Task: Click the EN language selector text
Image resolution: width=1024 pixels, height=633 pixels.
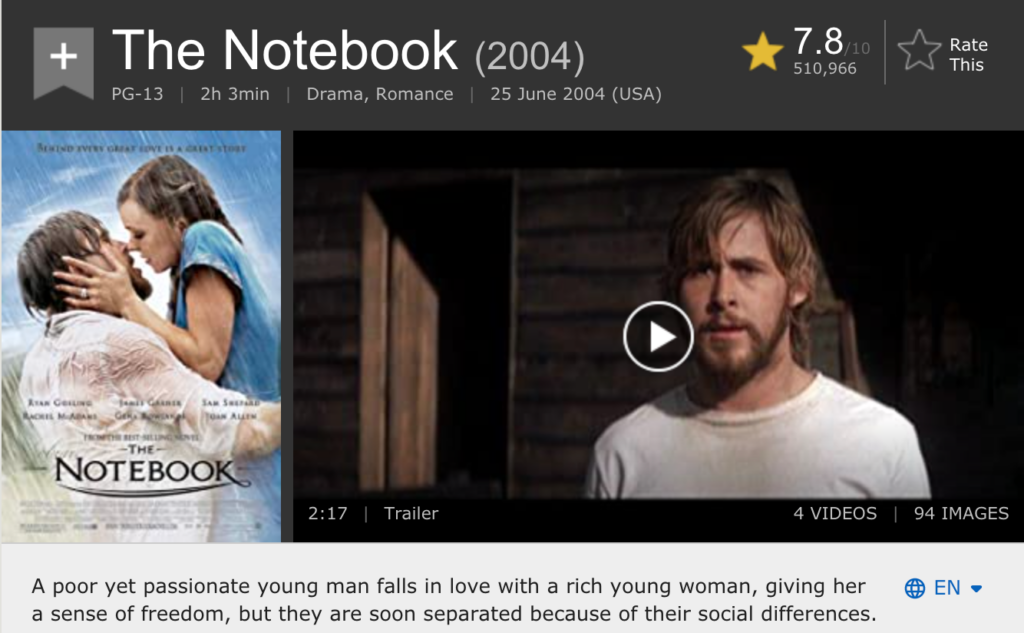Action: click(x=947, y=588)
